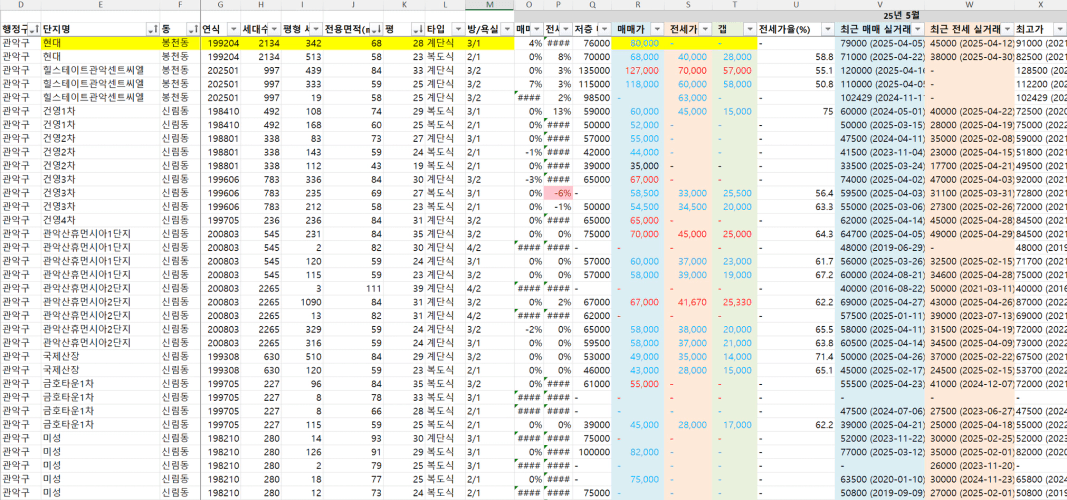Viewport: 1067px width, 500px height.
Task: Click the 최근 매매 실거래 filter arrow
Action: [919, 30]
